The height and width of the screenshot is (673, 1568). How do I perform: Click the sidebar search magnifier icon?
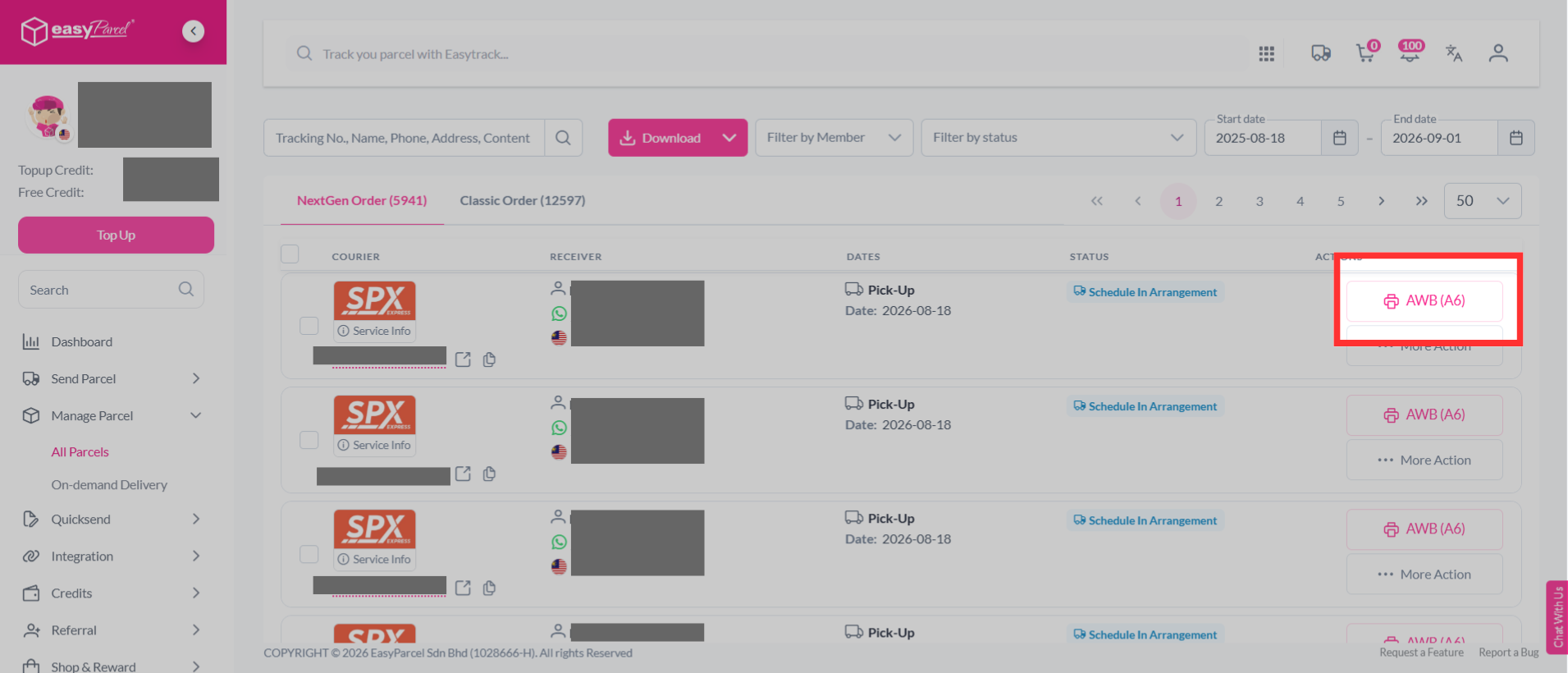[x=186, y=290]
